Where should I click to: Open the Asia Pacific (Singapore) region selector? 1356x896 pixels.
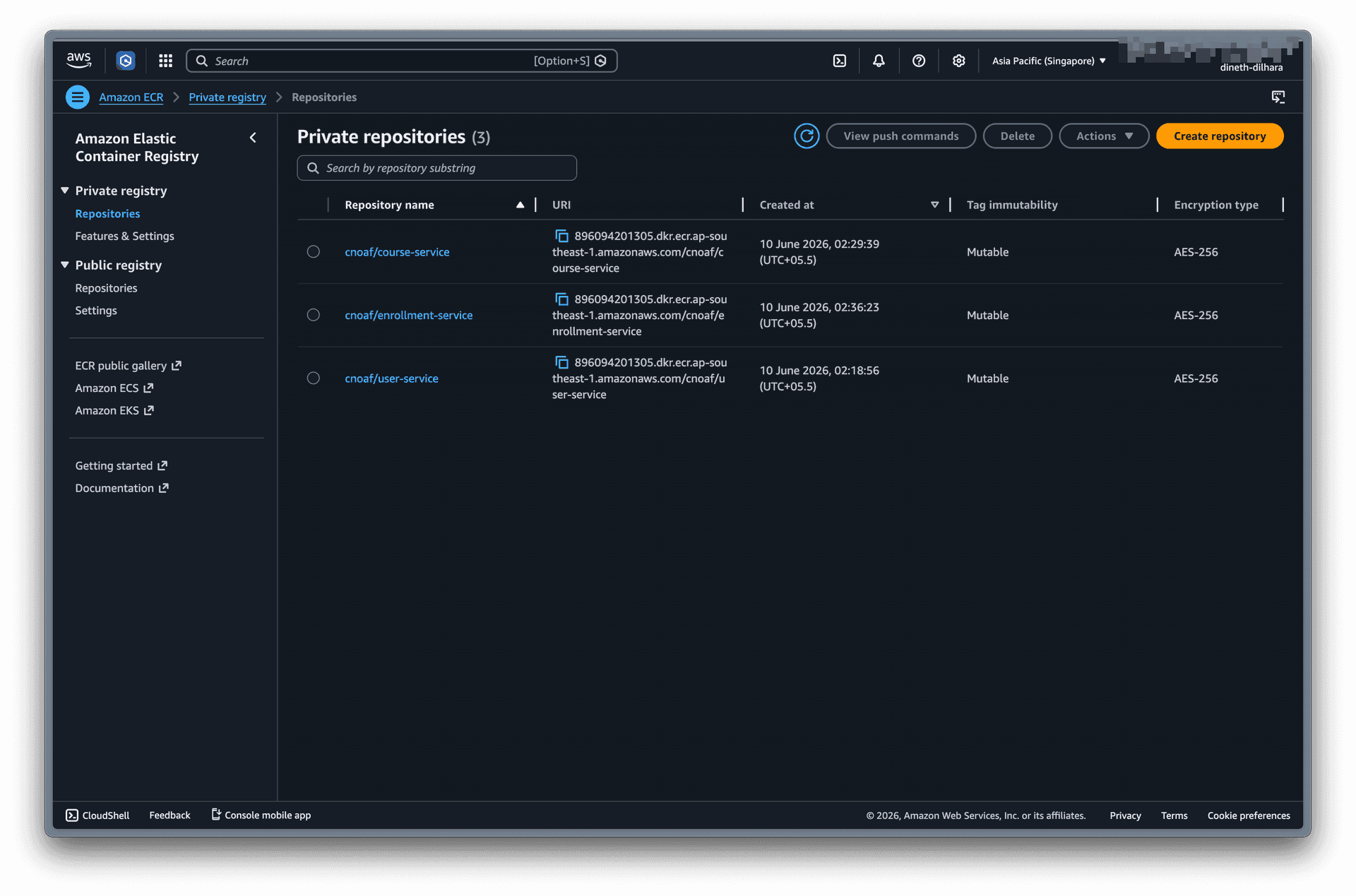click(x=1049, y=61)
